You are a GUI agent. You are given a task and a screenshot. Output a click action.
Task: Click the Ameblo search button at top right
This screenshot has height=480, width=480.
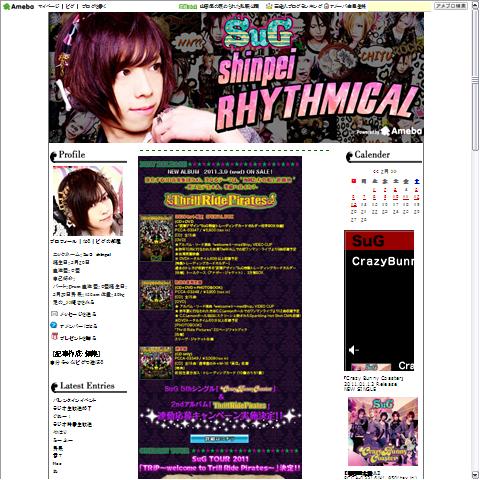click(451, 6)
